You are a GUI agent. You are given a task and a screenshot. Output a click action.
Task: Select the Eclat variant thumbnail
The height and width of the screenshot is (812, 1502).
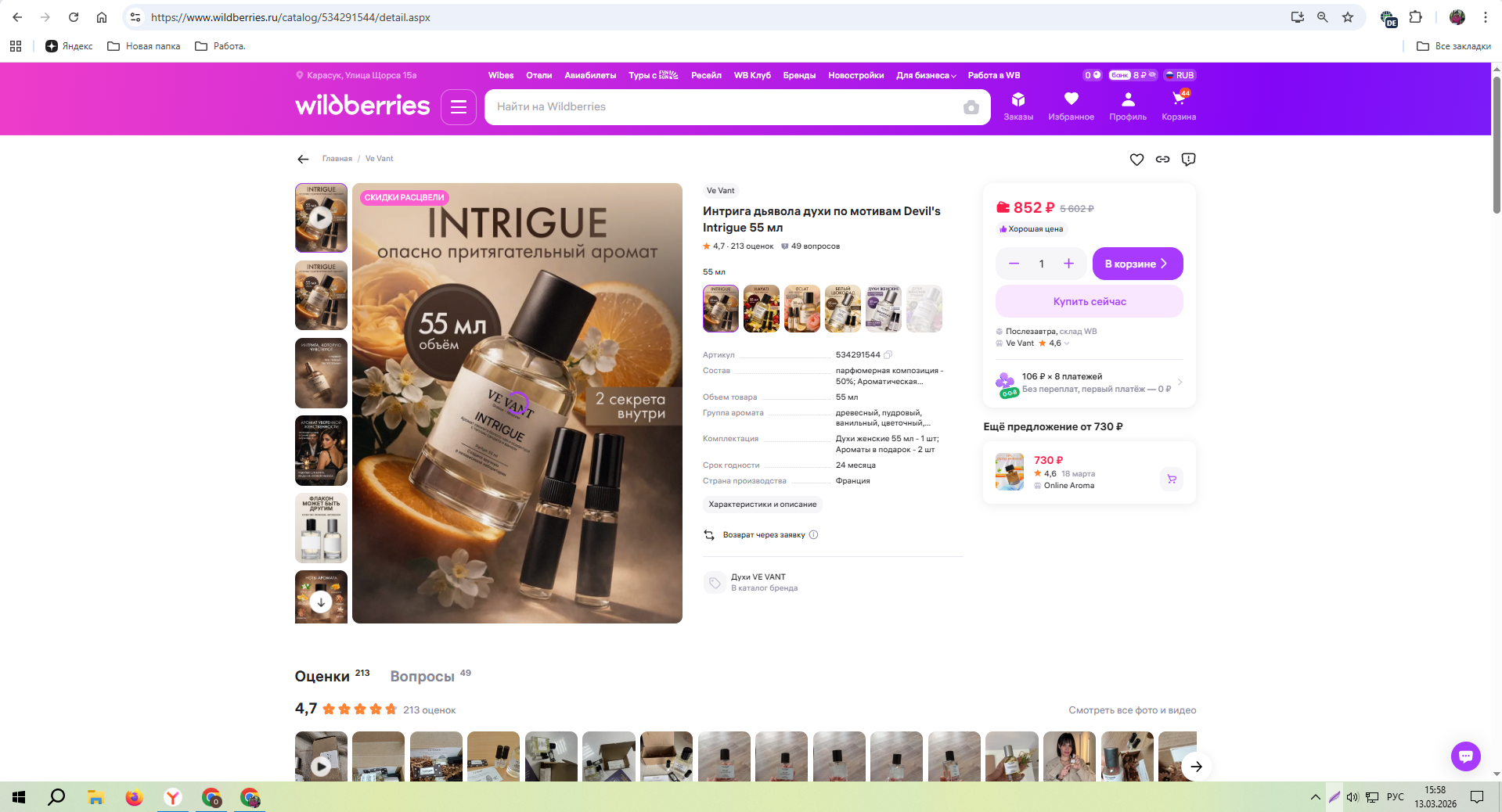coord(802,308)
